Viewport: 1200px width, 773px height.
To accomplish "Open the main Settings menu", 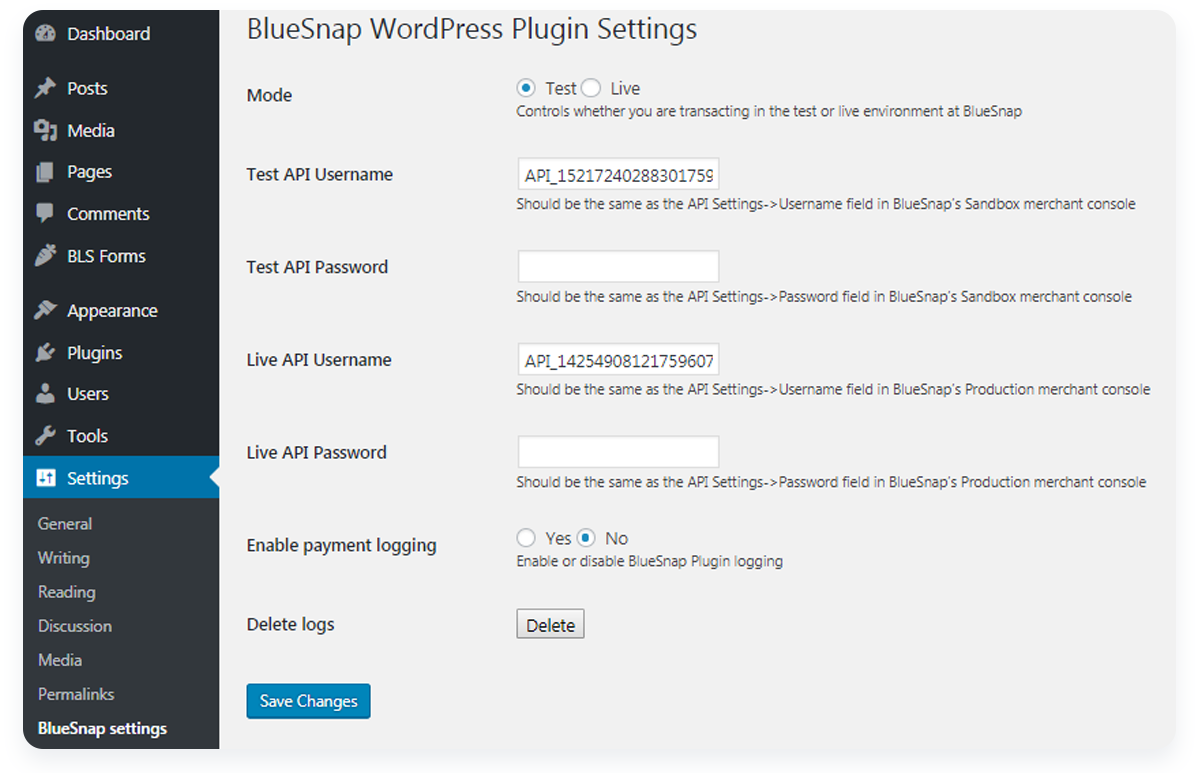I will click(x=121, y=478).
